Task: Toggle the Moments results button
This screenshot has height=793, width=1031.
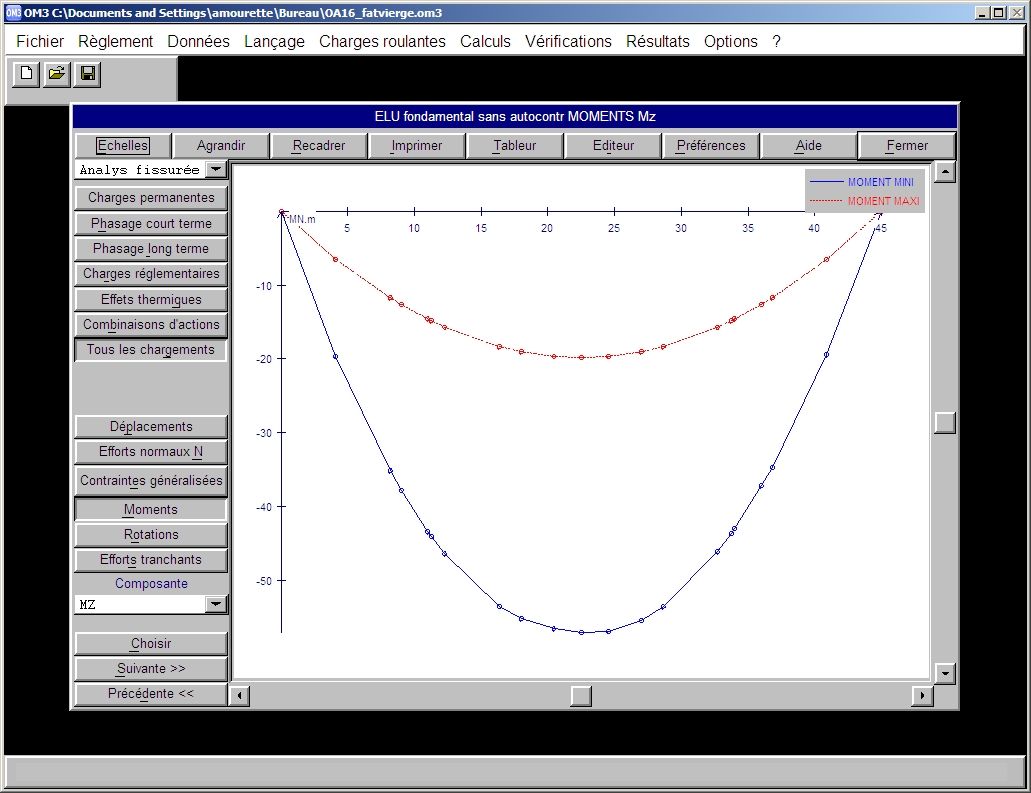Action: 151,510
